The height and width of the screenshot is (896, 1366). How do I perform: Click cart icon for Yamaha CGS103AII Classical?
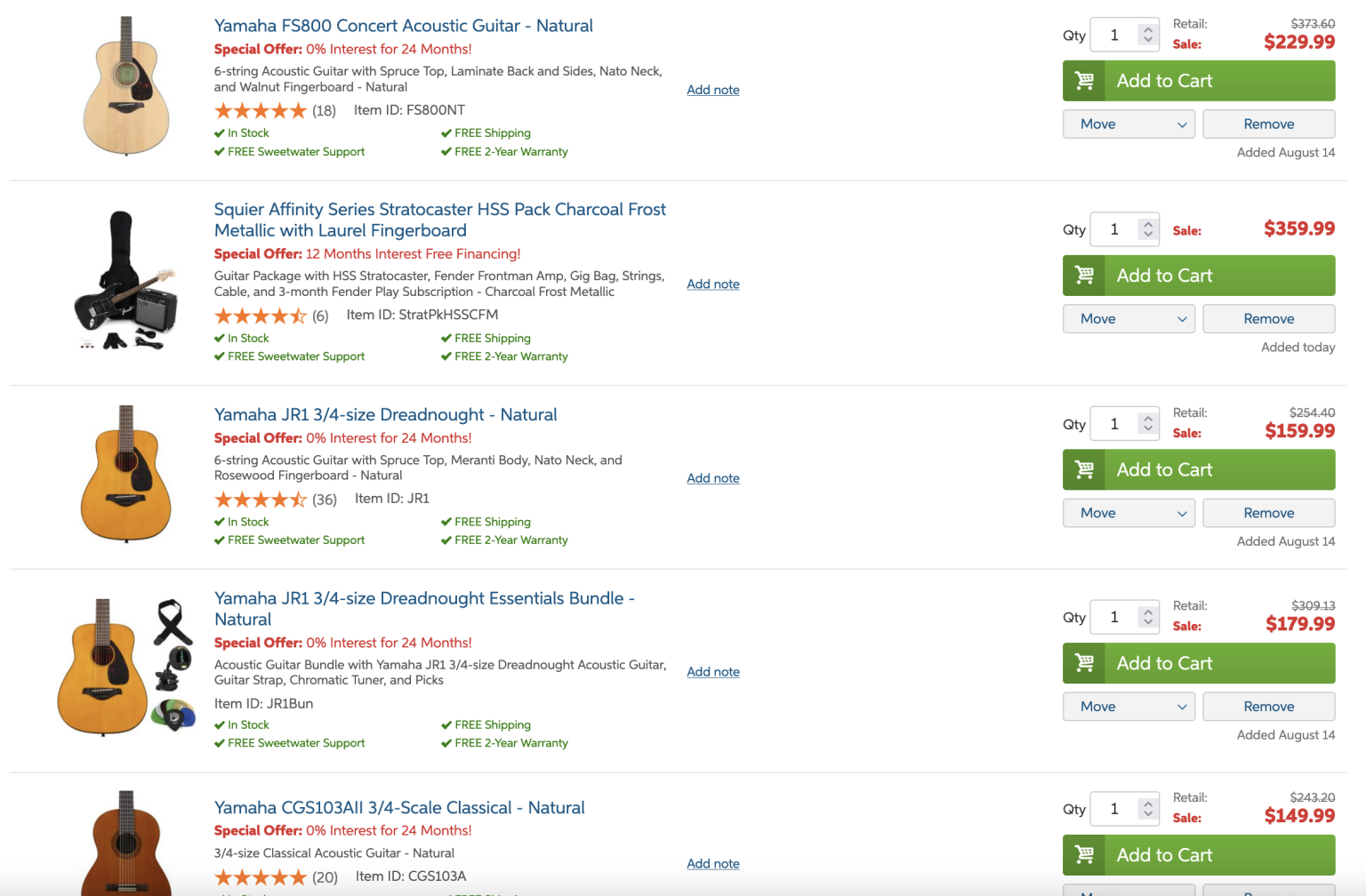[x=1084, y=855]
